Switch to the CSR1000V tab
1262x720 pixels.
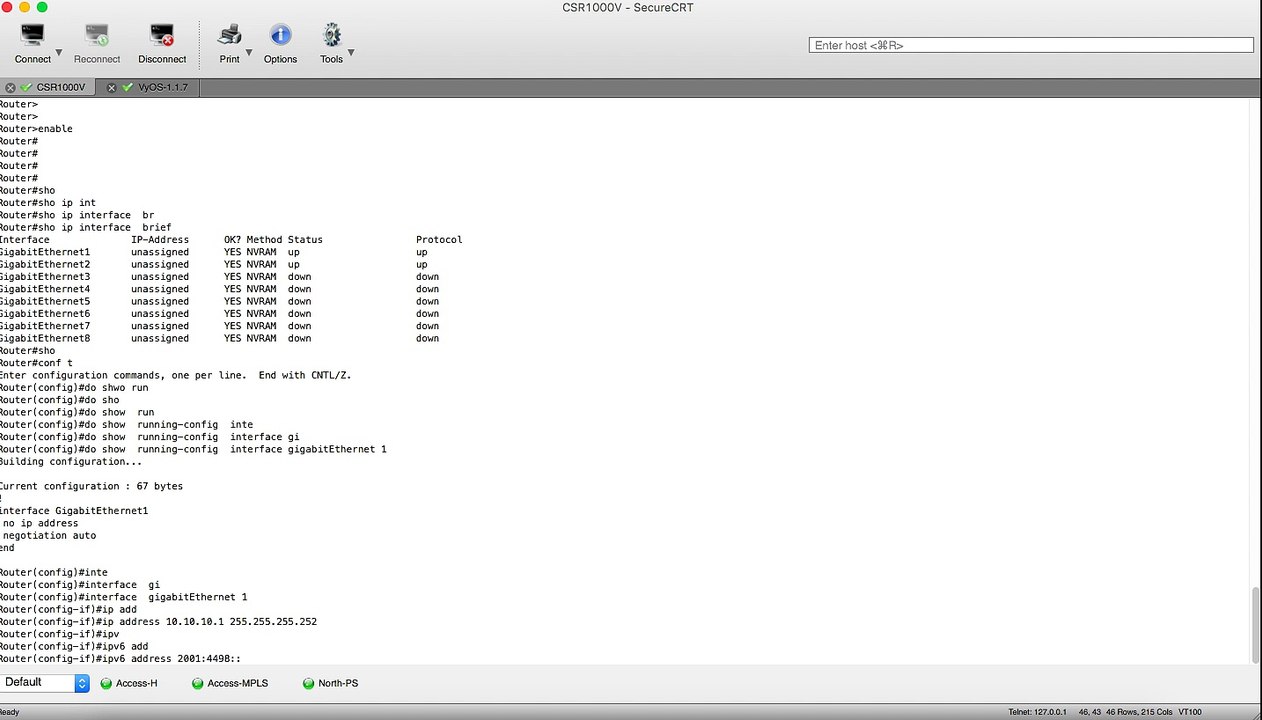(61, 88)
